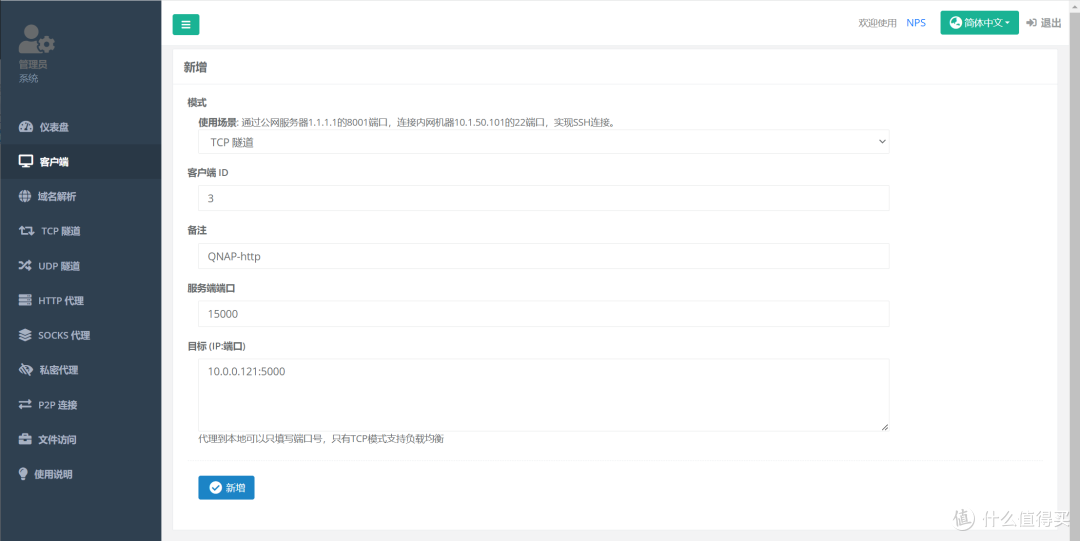This screenshot has width=1080, height=541.
Task: Open the 简体中文 language dropdown
Action: pos(979,23)
